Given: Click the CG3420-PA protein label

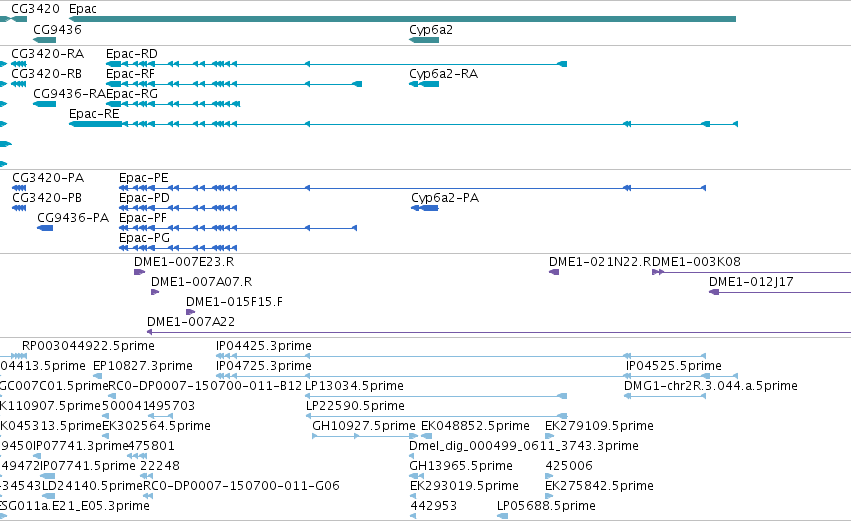Looking at the screenshot, I should click(48, 178).
